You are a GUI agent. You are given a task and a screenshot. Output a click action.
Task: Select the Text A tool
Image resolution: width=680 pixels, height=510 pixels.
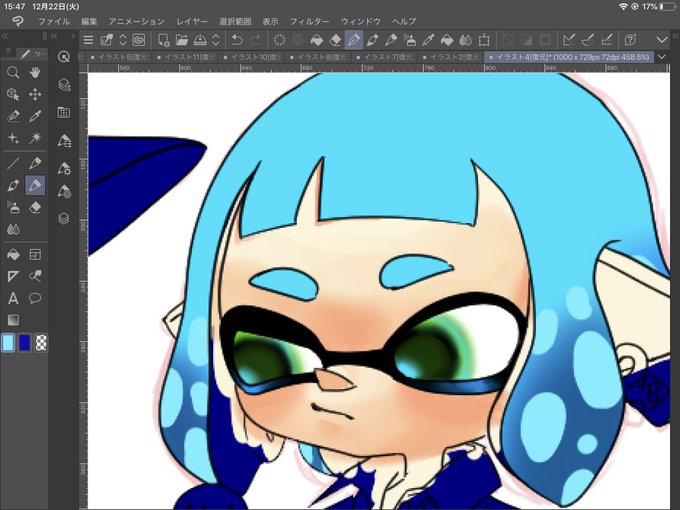coord(13,298)
